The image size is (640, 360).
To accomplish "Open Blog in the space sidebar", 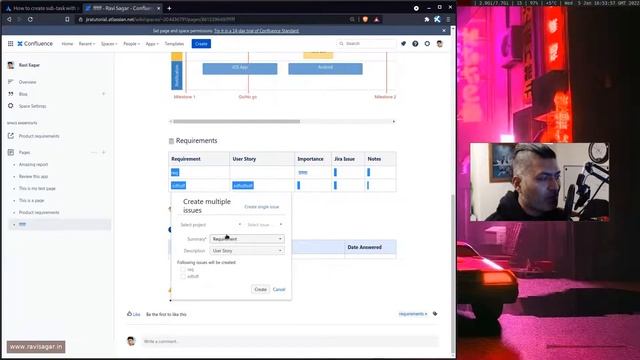I will [x=23, y=94].
